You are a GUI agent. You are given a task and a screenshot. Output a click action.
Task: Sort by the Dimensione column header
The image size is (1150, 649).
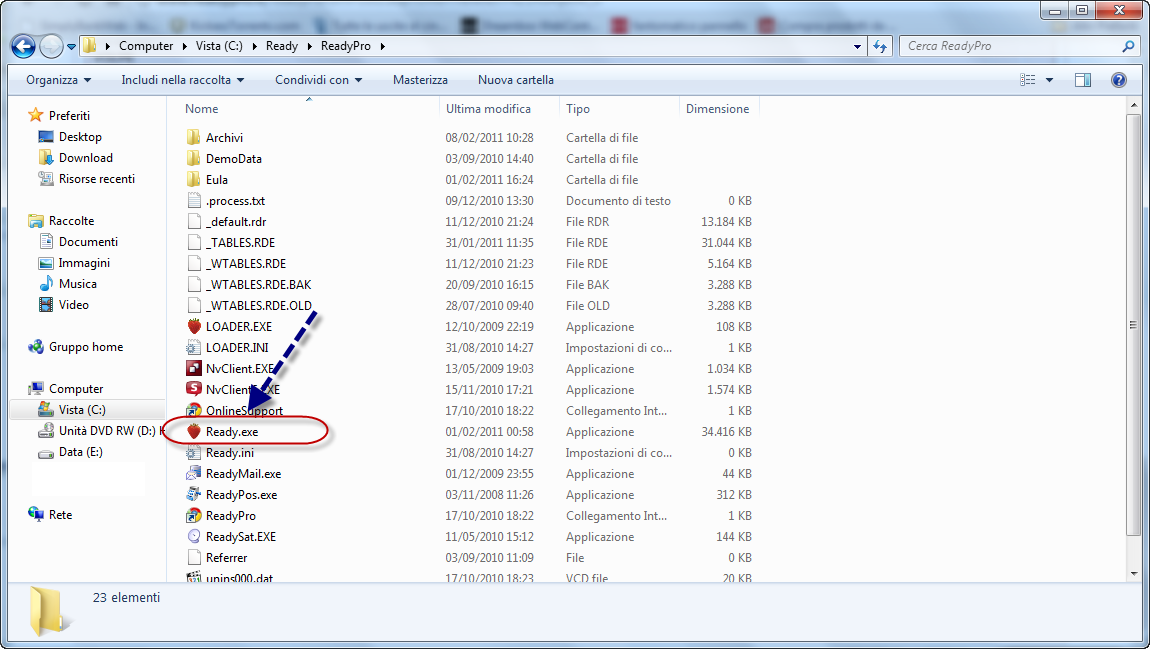[717, 109]
